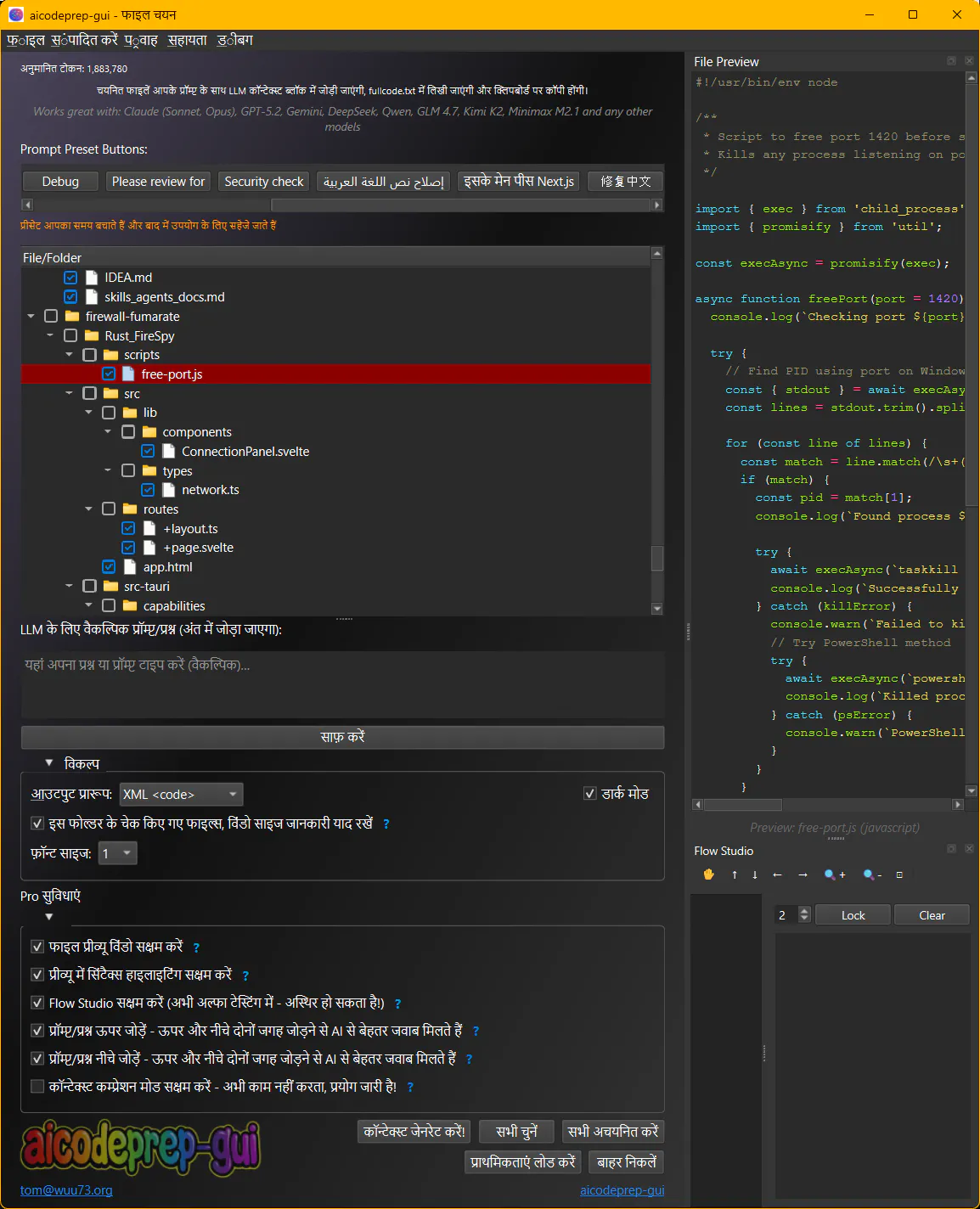Open the tom@wuu73.org link
Screen dimensions: 980x1209
pos(66,1190)
